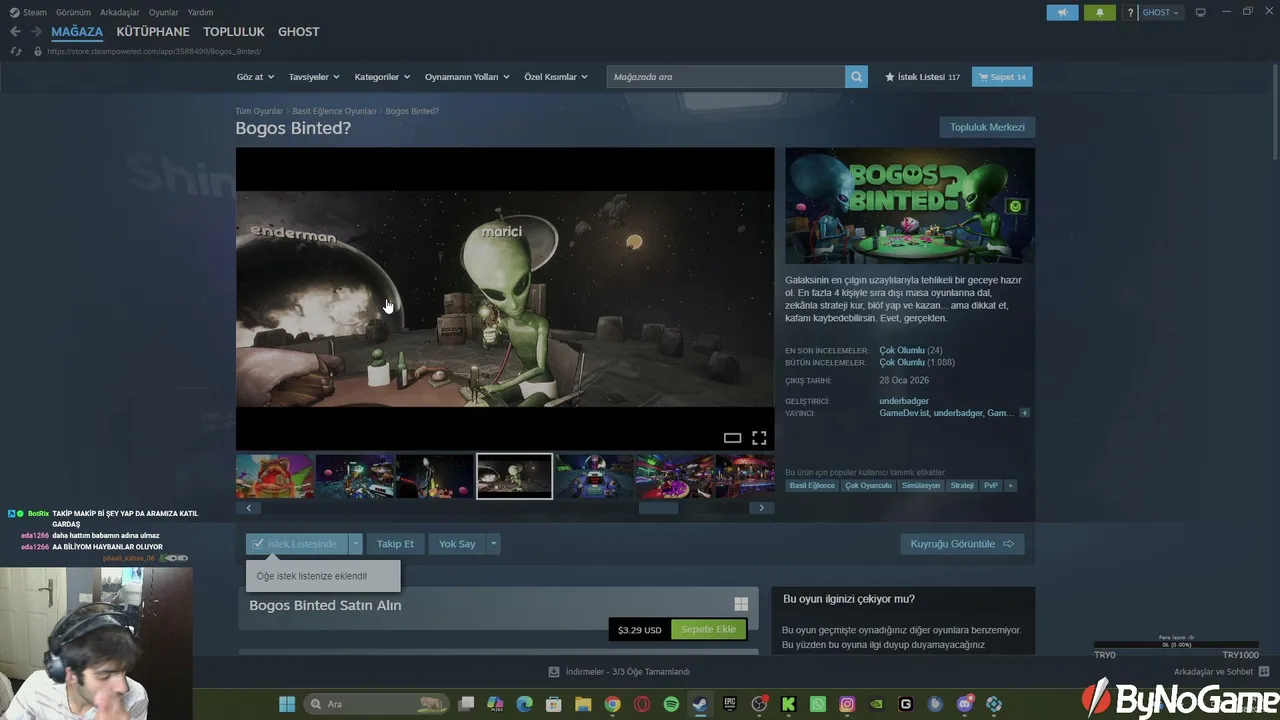Toggle the İstek Listesinde wishlist button
Image resolution: width=1280 pixels, height=720 pixels.
click(297, 544)
